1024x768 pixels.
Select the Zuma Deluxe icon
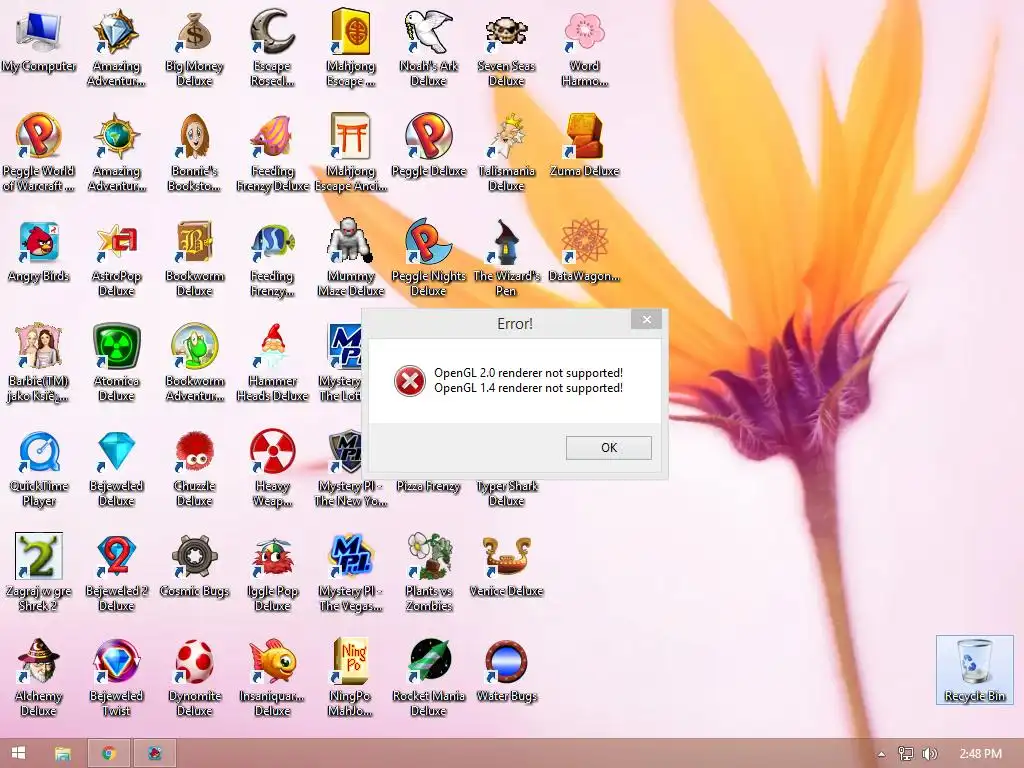point(584,136)
